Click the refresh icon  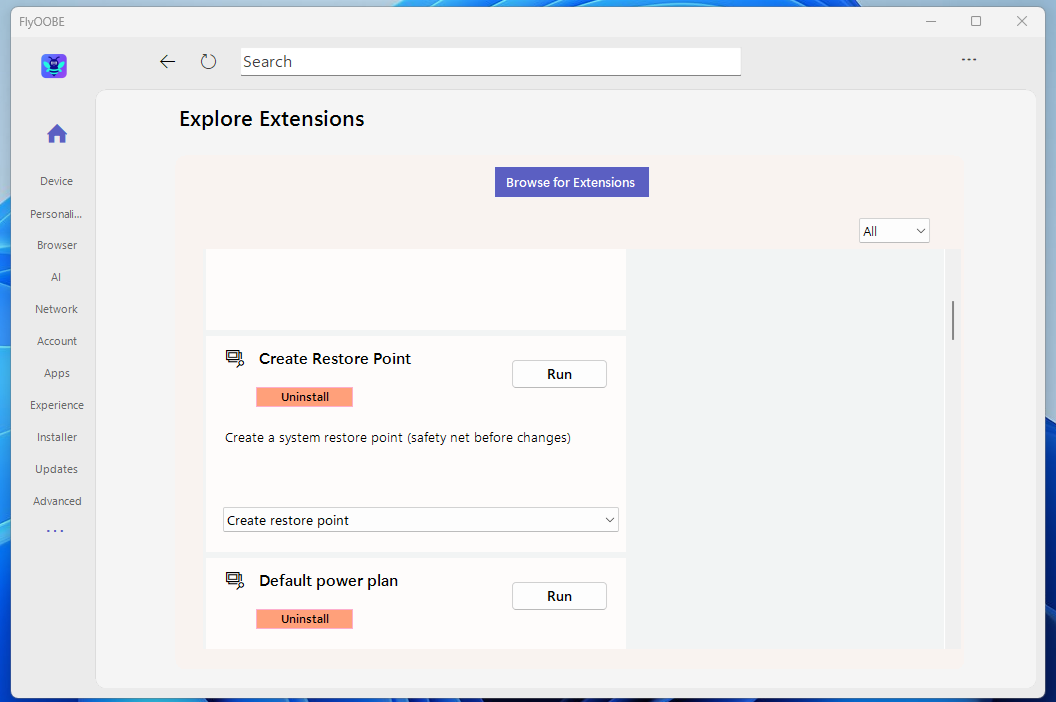click(x=208, y=62)
